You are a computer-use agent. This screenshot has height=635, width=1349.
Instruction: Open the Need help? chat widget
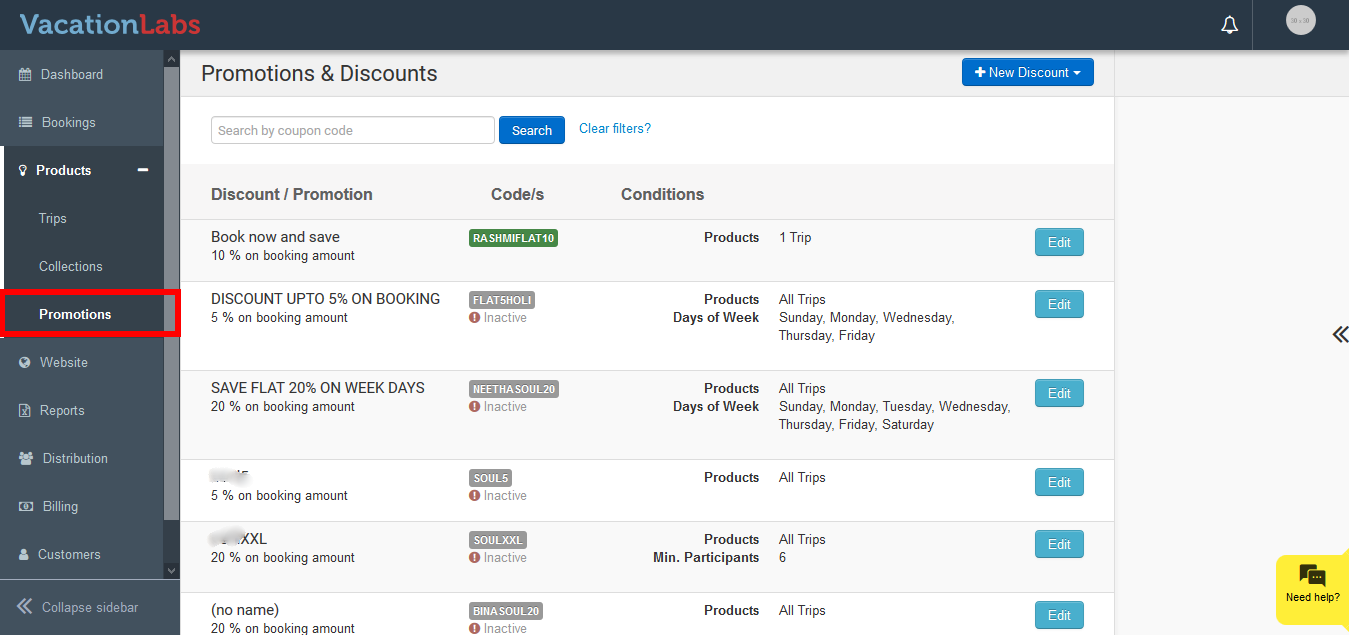[1312, 585]
